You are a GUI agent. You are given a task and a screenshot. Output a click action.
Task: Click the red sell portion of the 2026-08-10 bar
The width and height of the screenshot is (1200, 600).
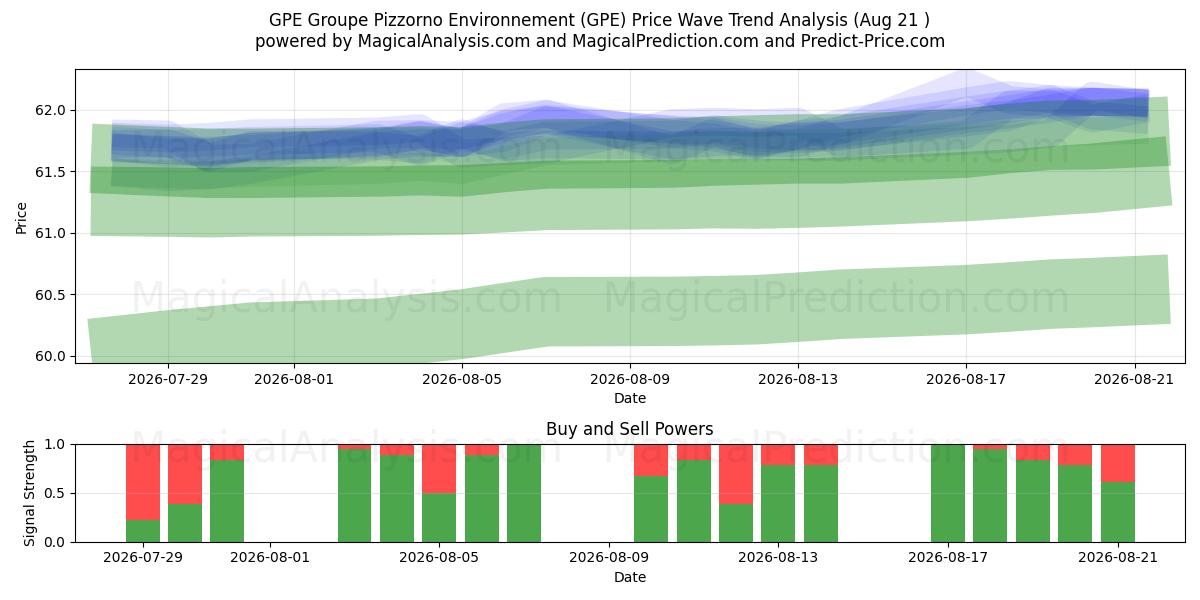(x=651, y=460)
